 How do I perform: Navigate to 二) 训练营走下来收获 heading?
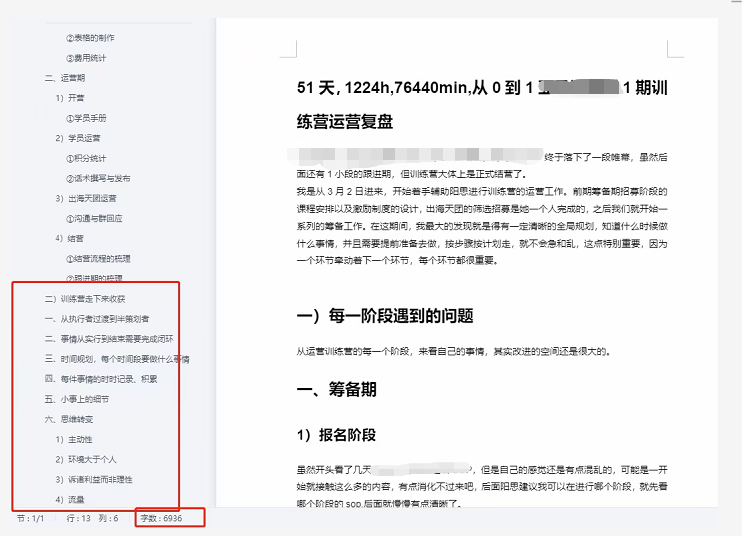pyautogui.click(x=85, y=299)
